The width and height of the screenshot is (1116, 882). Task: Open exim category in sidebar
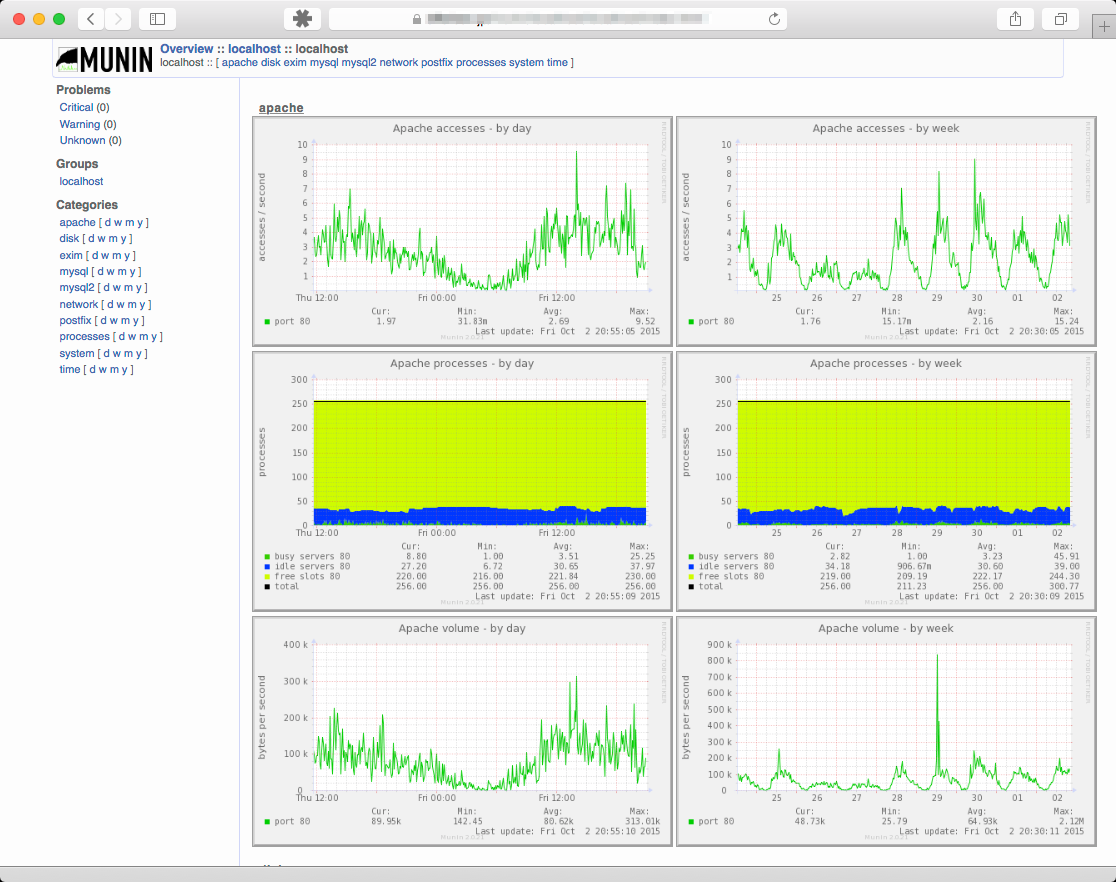71,256
